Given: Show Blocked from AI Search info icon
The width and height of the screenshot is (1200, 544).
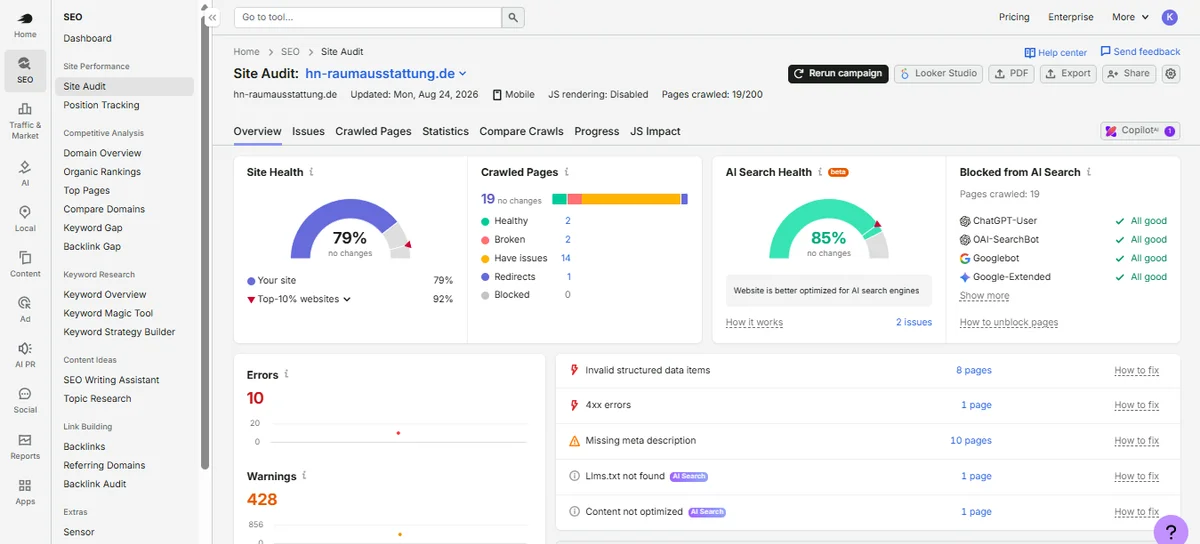Looking at the screenshot, I should 1089,172.
